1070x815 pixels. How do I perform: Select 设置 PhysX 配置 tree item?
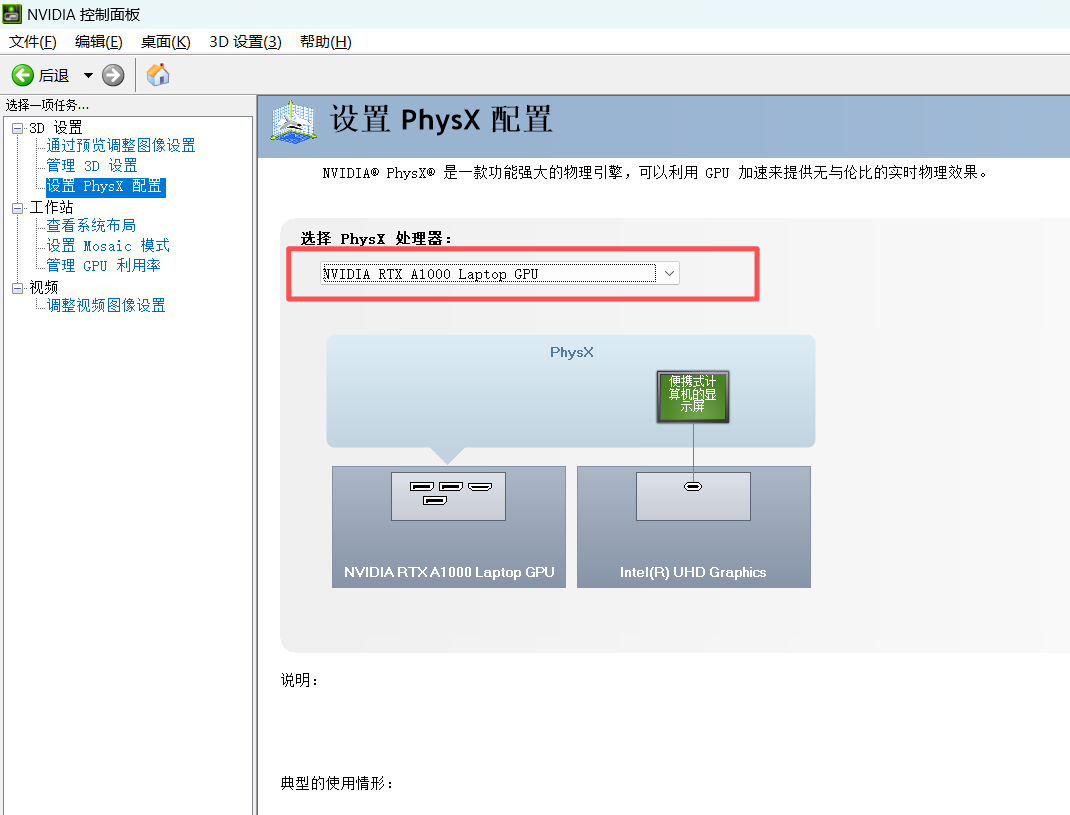click(105, 186)
